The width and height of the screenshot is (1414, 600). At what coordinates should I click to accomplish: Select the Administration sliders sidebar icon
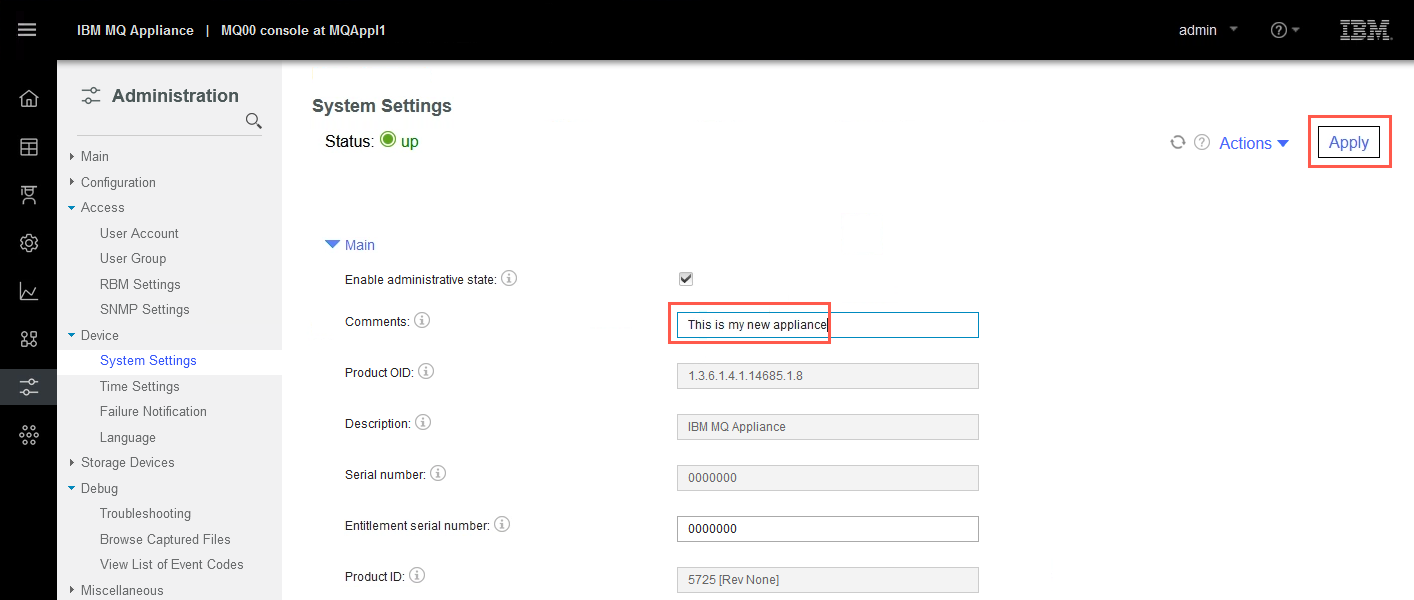pyautogui.click(x=29, y=387)
